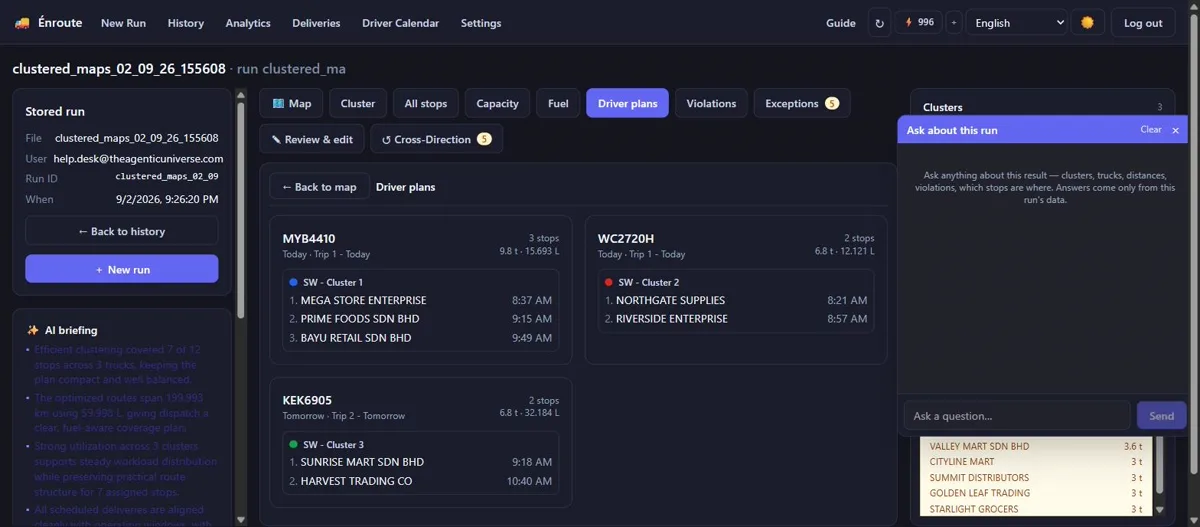Click VALLEY MART SDN BHD list row
Screen dimensions: 1200x527
pyautogui.click(x=1035, y=446)
